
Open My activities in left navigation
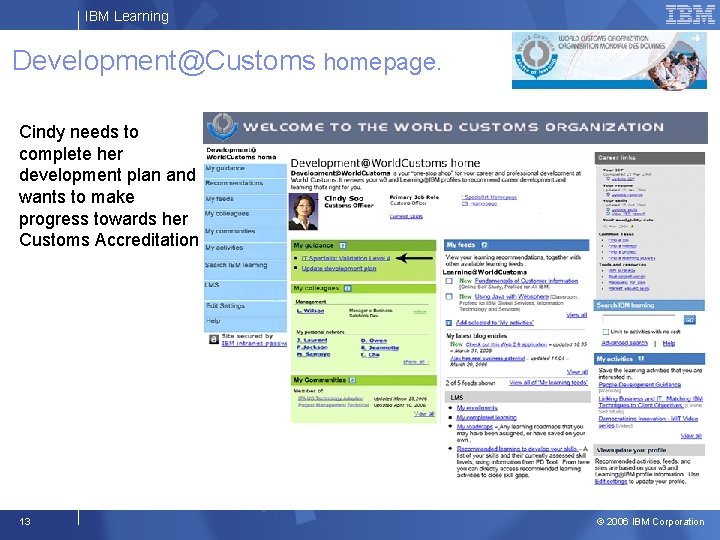(245, 248)
